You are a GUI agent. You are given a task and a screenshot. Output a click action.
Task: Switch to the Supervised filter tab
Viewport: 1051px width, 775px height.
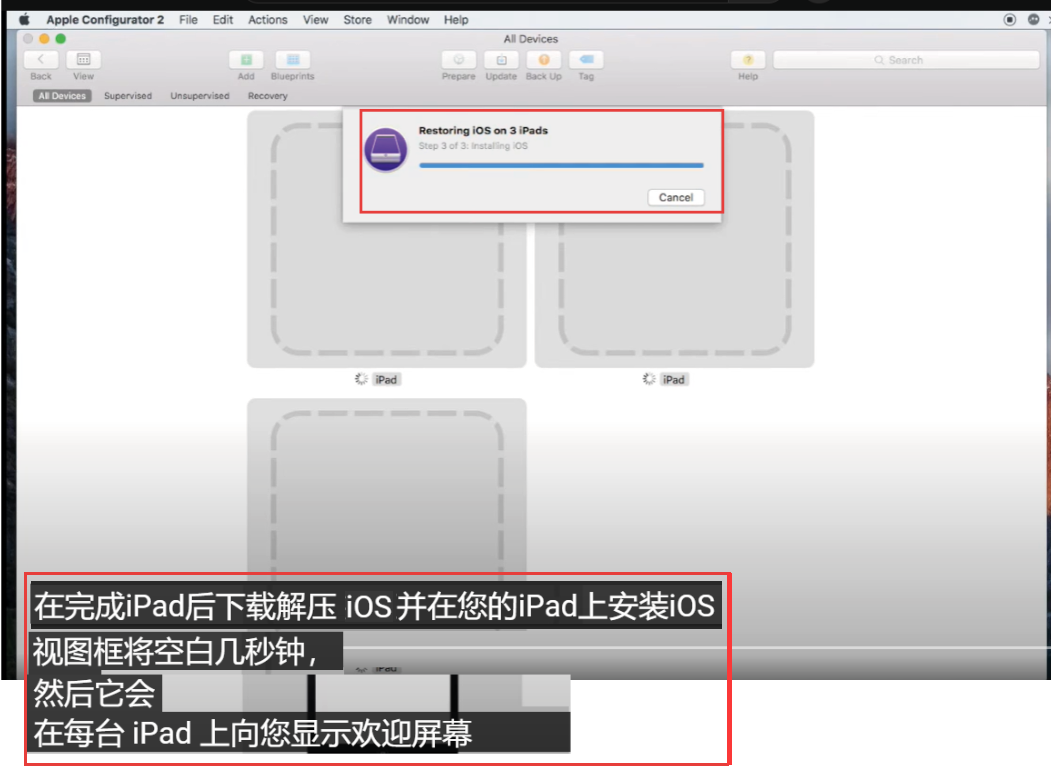[x=128, y=96]
